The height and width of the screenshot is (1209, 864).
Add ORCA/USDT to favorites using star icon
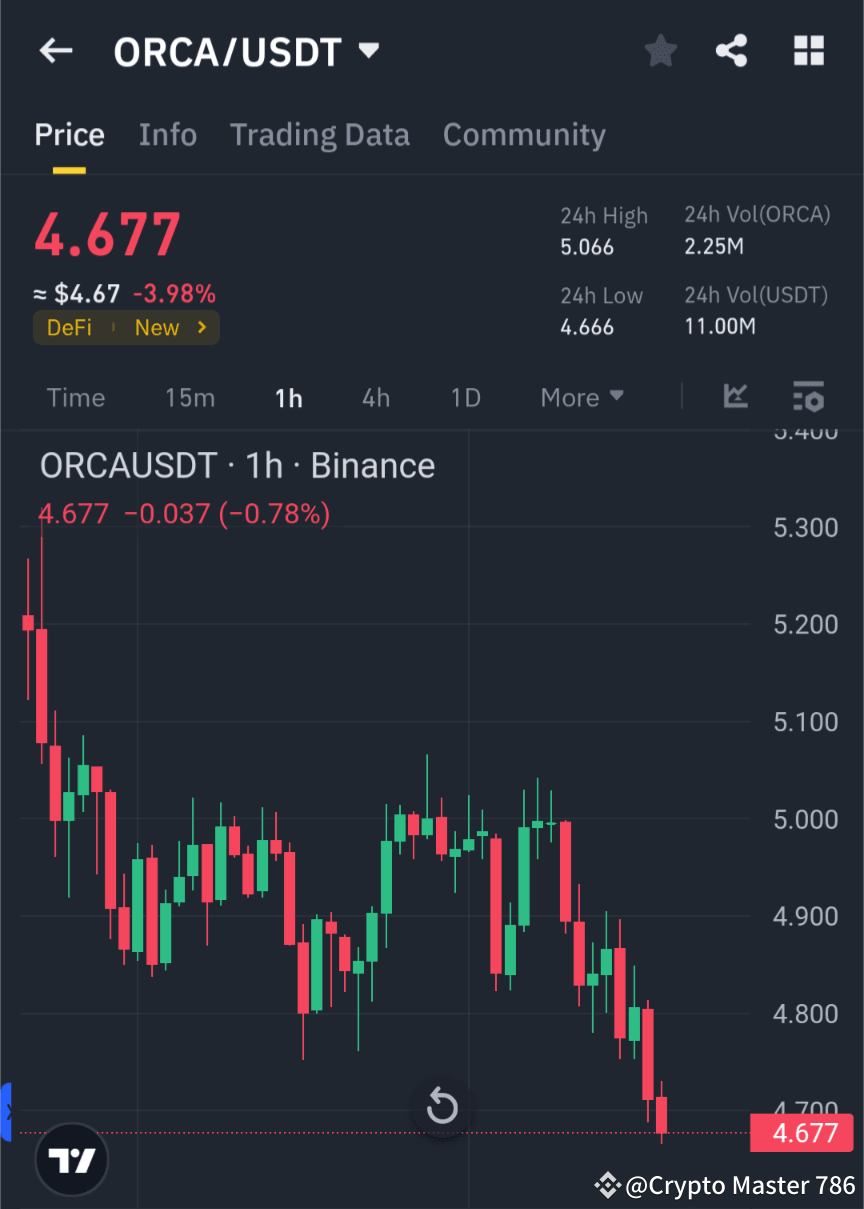660,50
